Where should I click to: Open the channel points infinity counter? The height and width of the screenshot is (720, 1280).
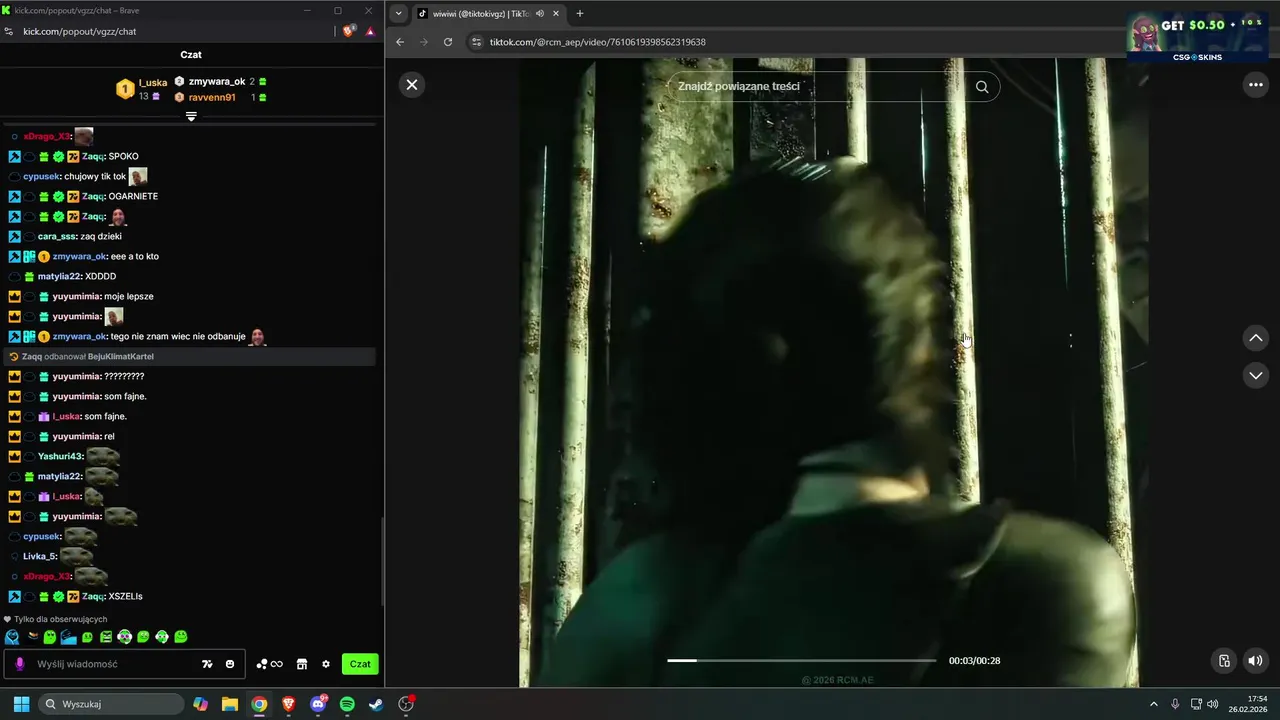click(x=270, y=664)
